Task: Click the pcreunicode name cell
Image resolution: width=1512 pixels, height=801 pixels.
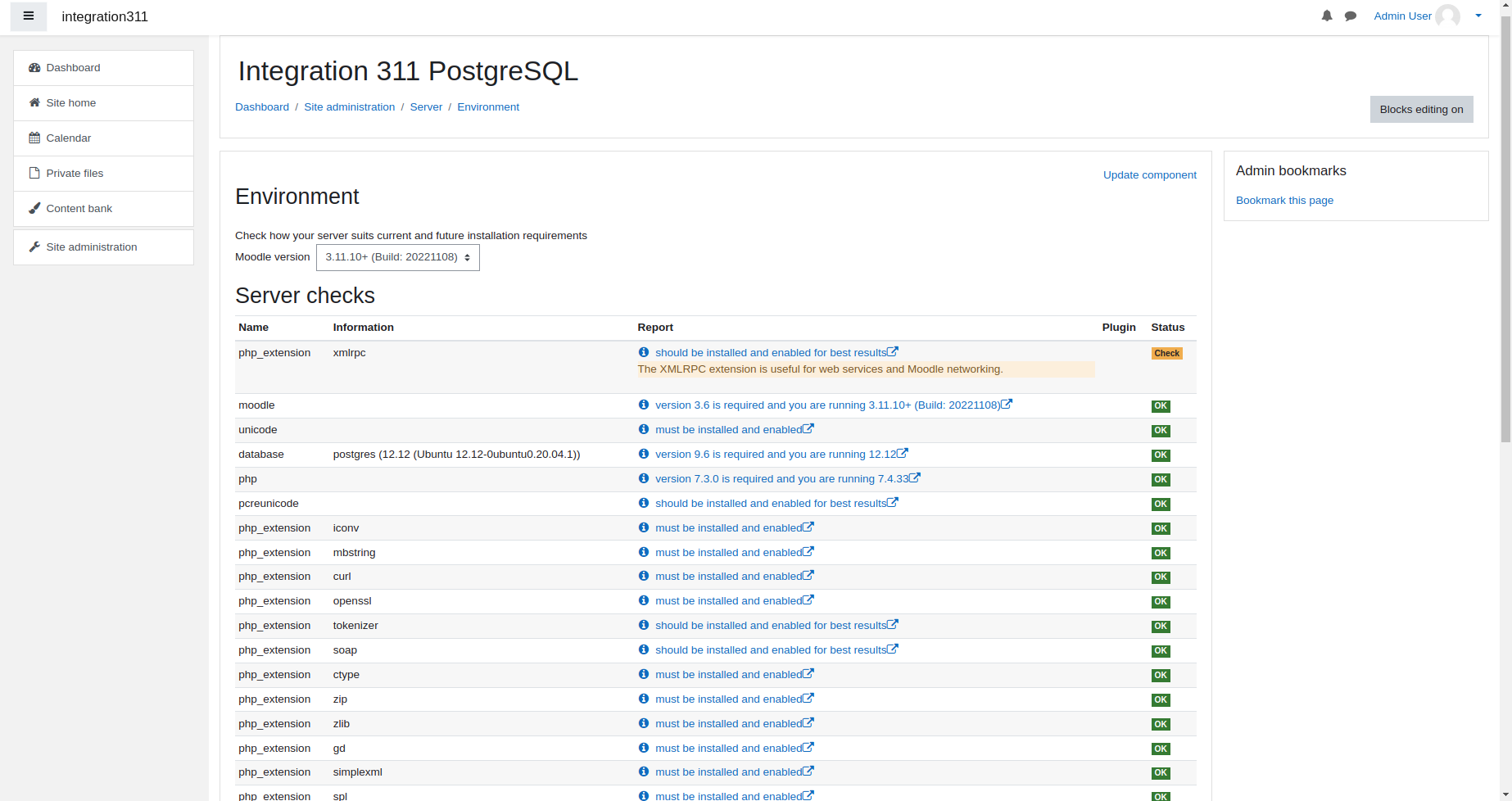Action: [x=269, y=504]
